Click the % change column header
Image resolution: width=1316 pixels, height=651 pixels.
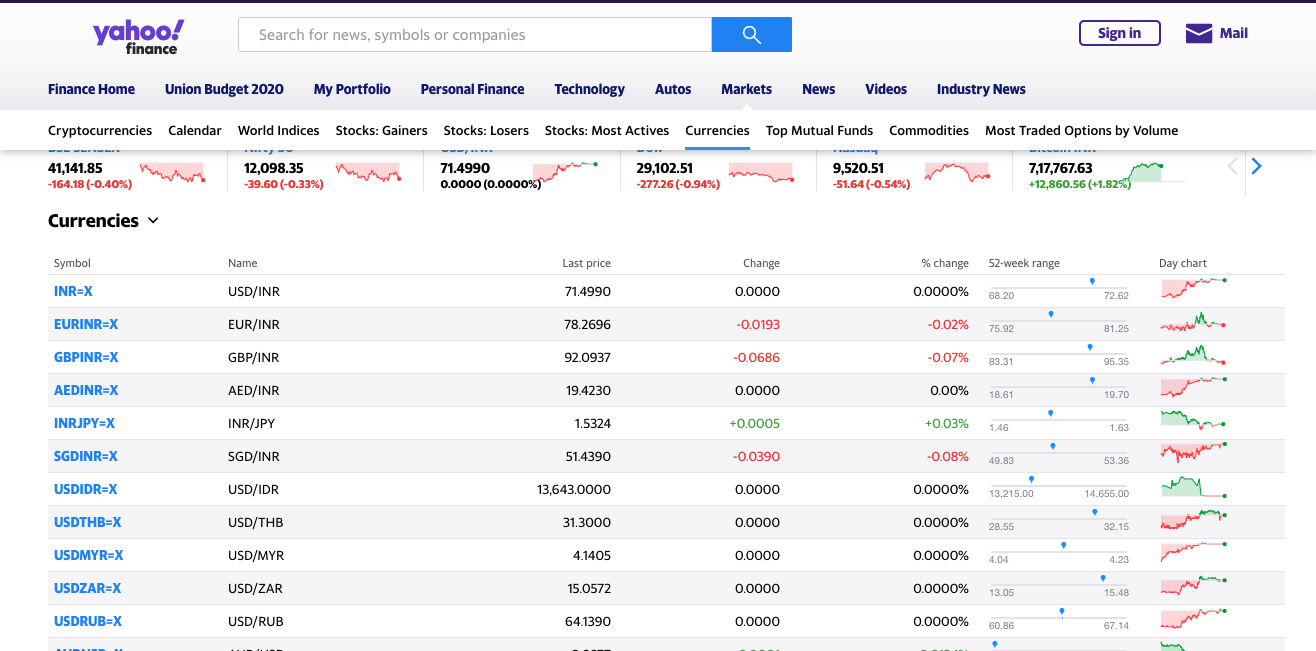point(945,263)
